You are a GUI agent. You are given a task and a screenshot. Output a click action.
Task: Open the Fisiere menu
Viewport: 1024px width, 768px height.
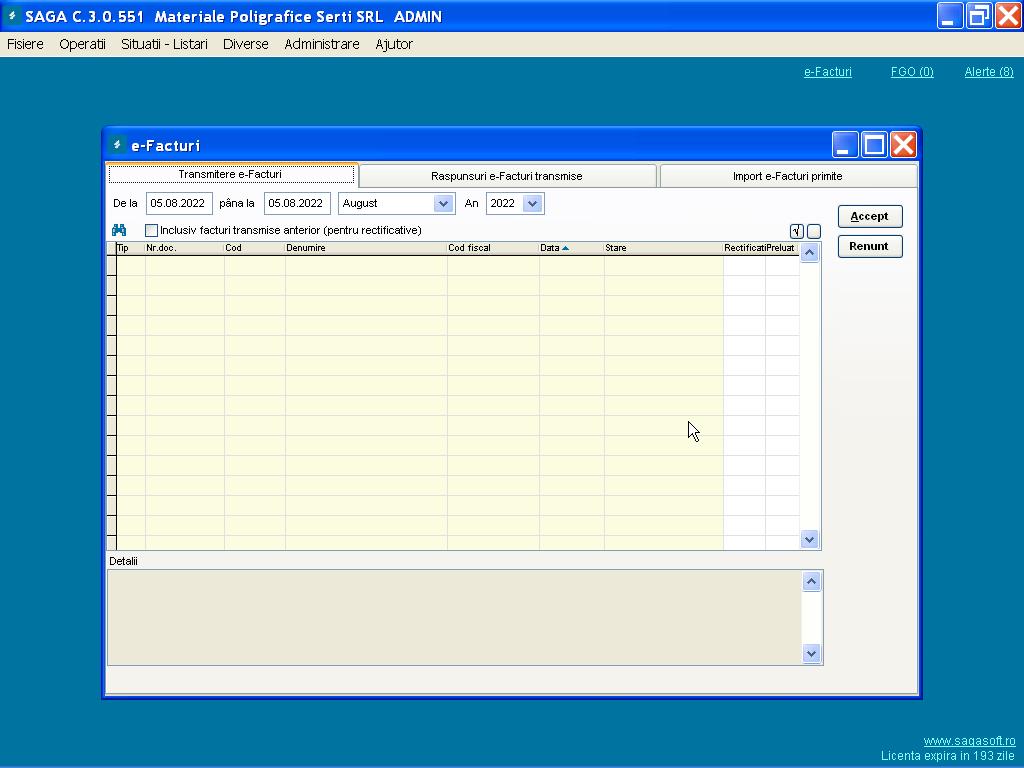pos(25,44)
